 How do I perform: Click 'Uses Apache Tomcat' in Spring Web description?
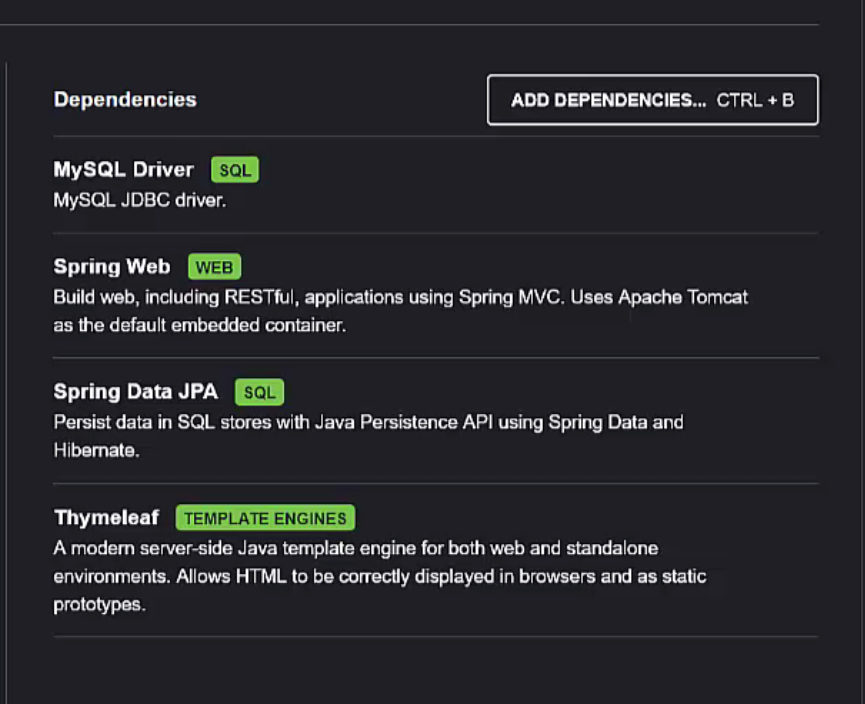pos(659,297)
